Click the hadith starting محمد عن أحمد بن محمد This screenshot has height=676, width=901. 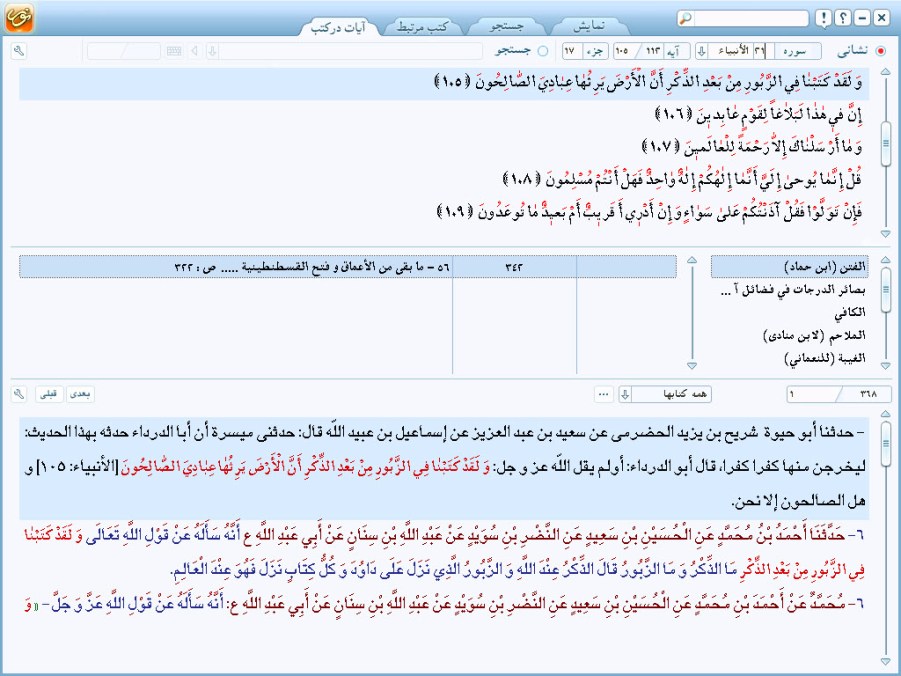(444, 604)
